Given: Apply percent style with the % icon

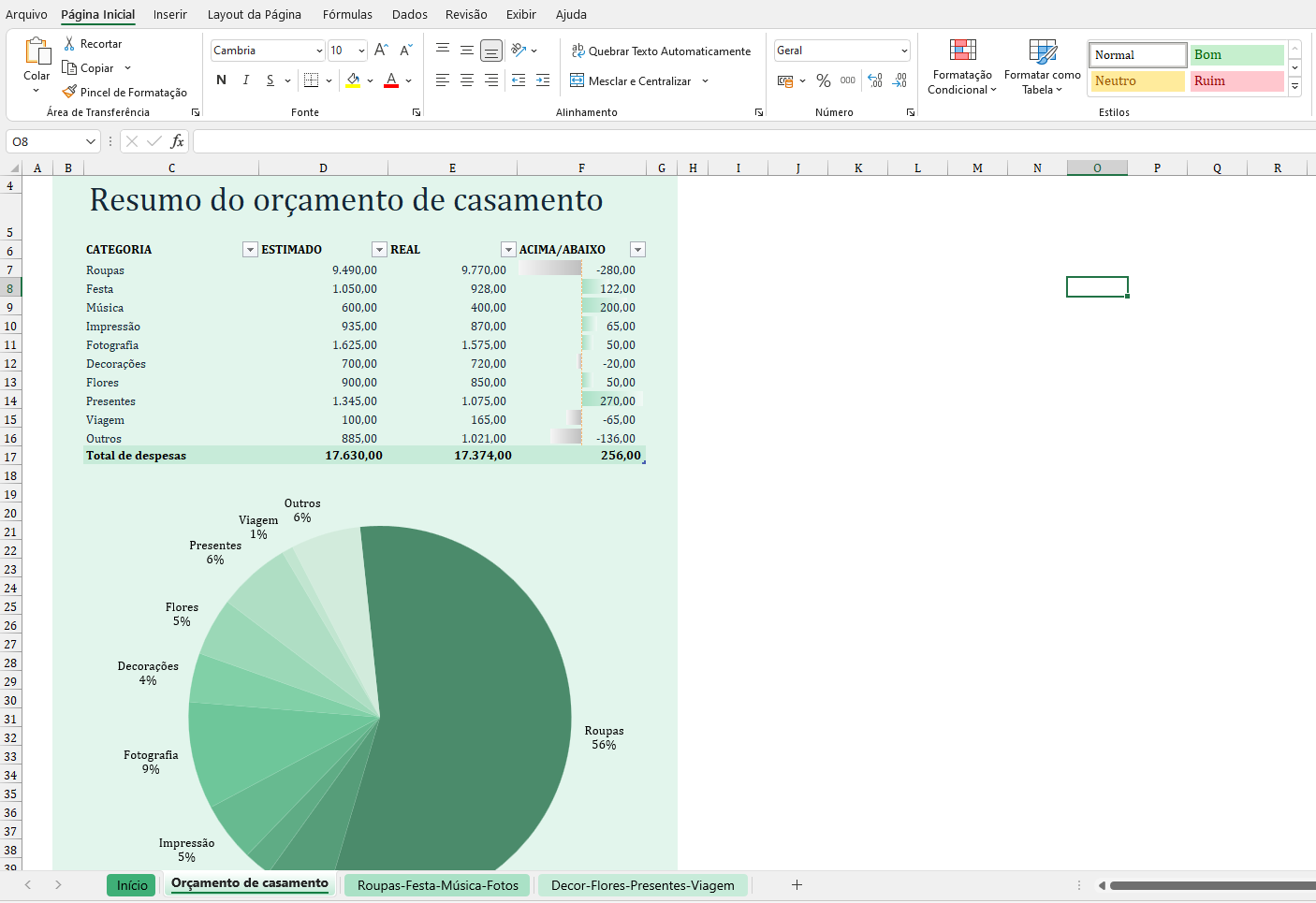Looking at the screenshot, I should [824, 81].
